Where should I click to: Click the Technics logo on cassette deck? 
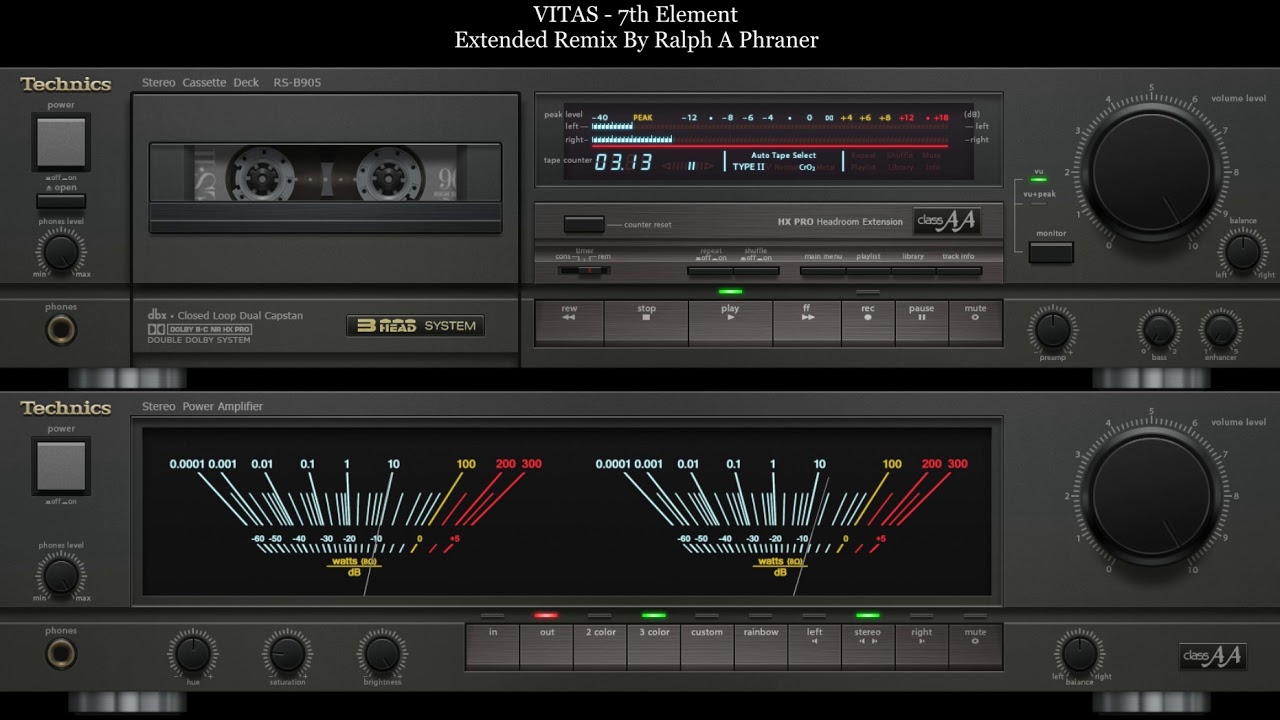pos(66,84)
